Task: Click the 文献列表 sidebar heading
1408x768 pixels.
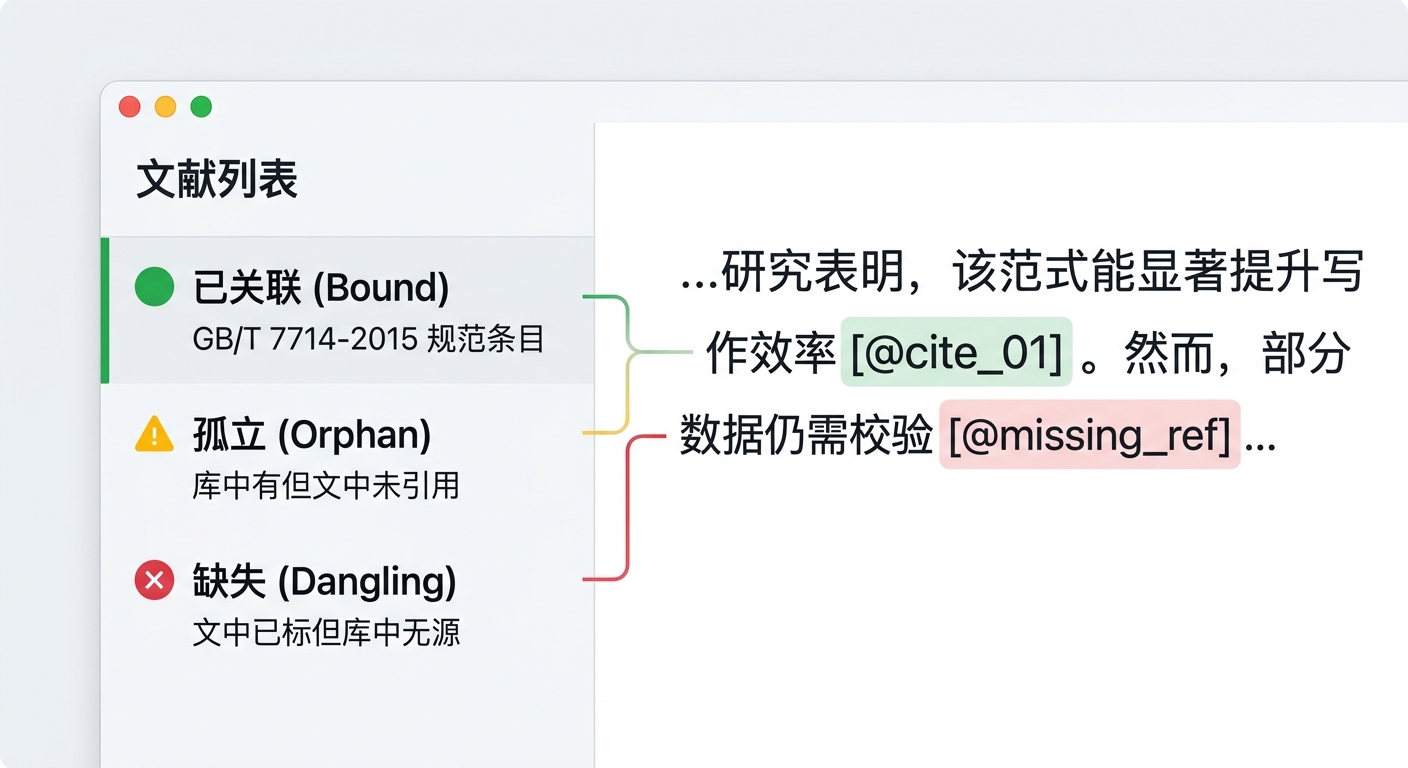Action: [x=217, y=181]
